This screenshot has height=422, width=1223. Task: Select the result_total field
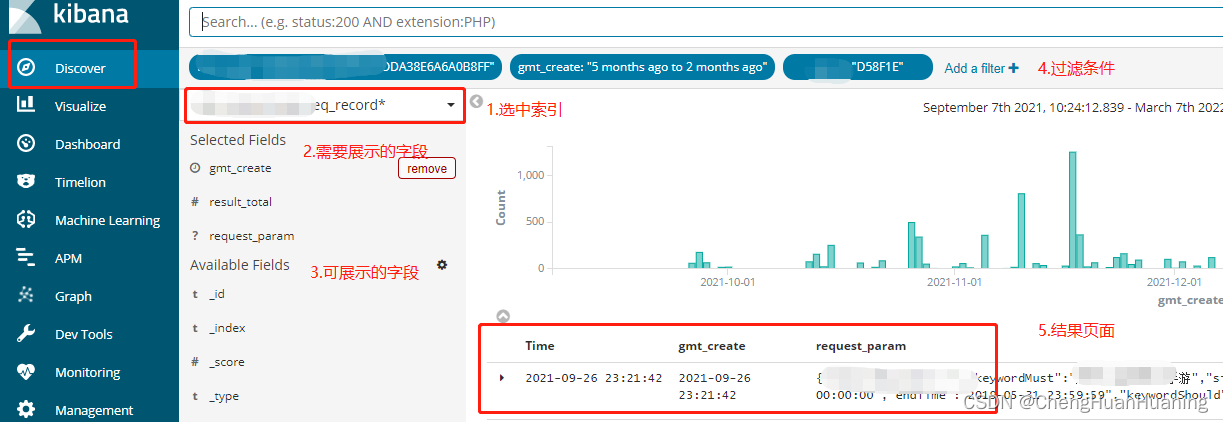coord(240,202)
